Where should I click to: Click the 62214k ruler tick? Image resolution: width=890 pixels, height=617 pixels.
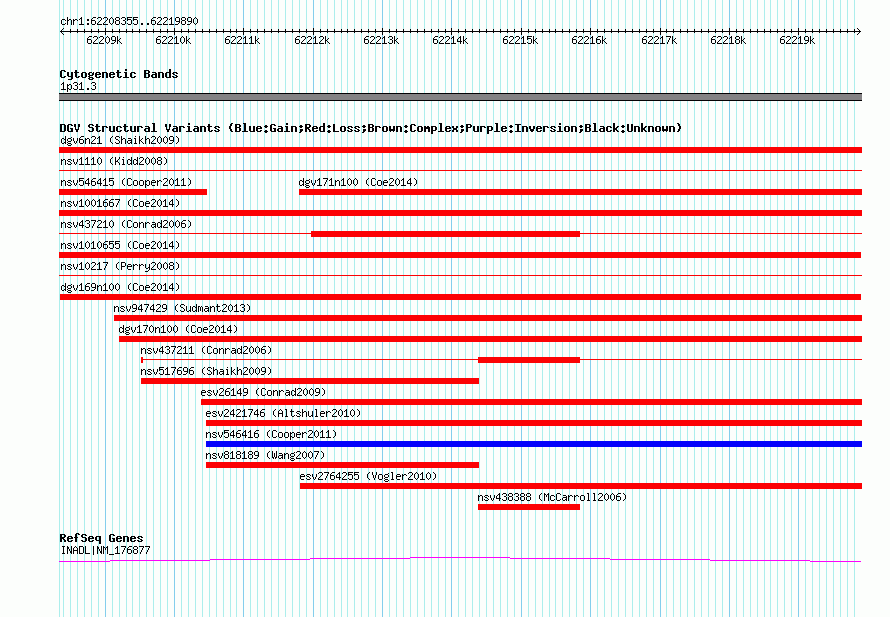tap(450, 40)
